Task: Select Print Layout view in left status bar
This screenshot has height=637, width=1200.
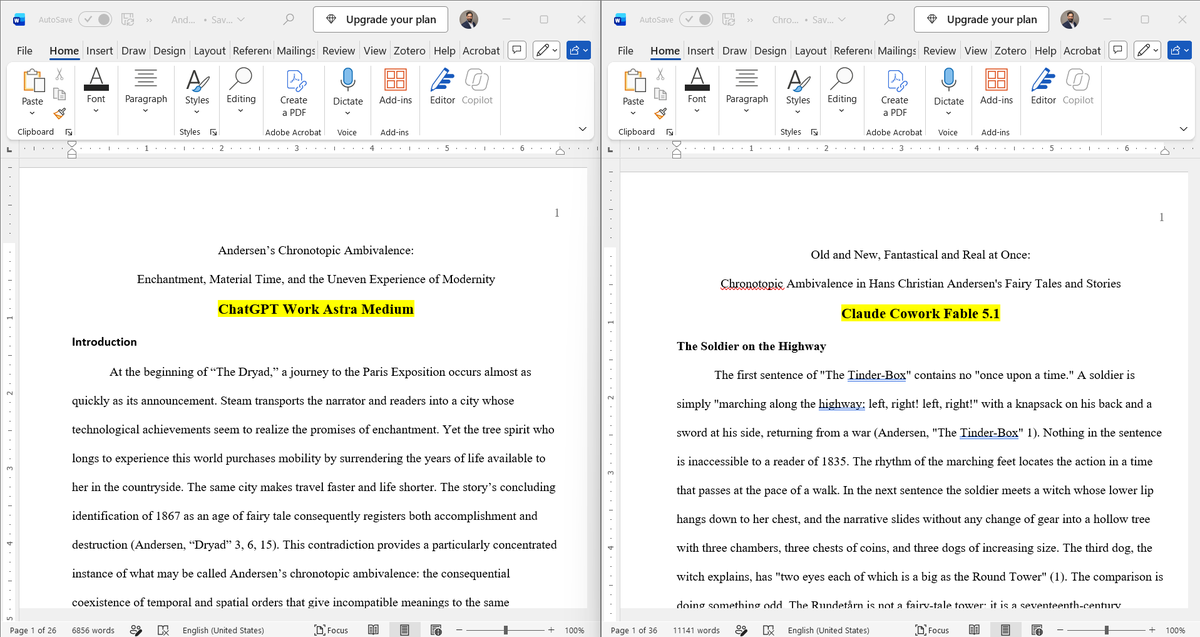Action: [405, 630]
